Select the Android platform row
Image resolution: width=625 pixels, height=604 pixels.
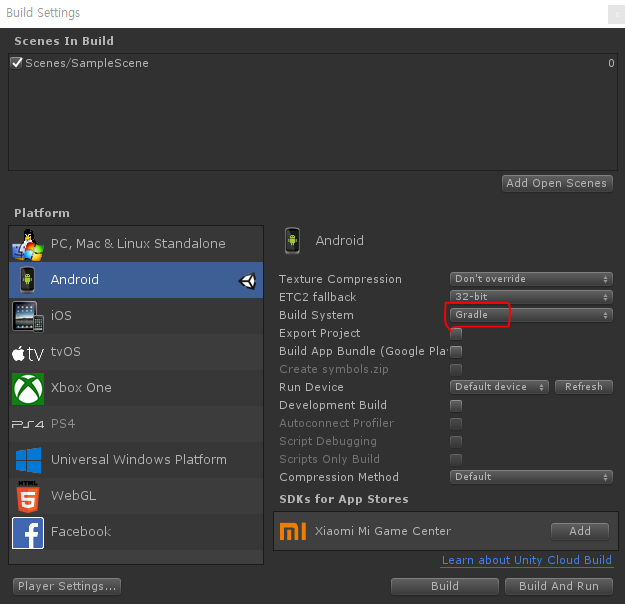click(136, 280)
